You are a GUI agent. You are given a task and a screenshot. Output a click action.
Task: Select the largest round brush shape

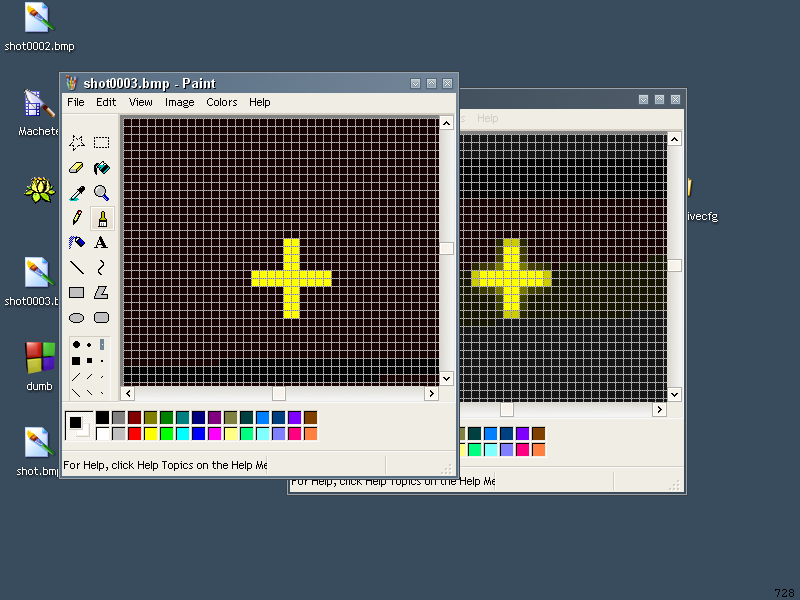[x=76, y=344]
